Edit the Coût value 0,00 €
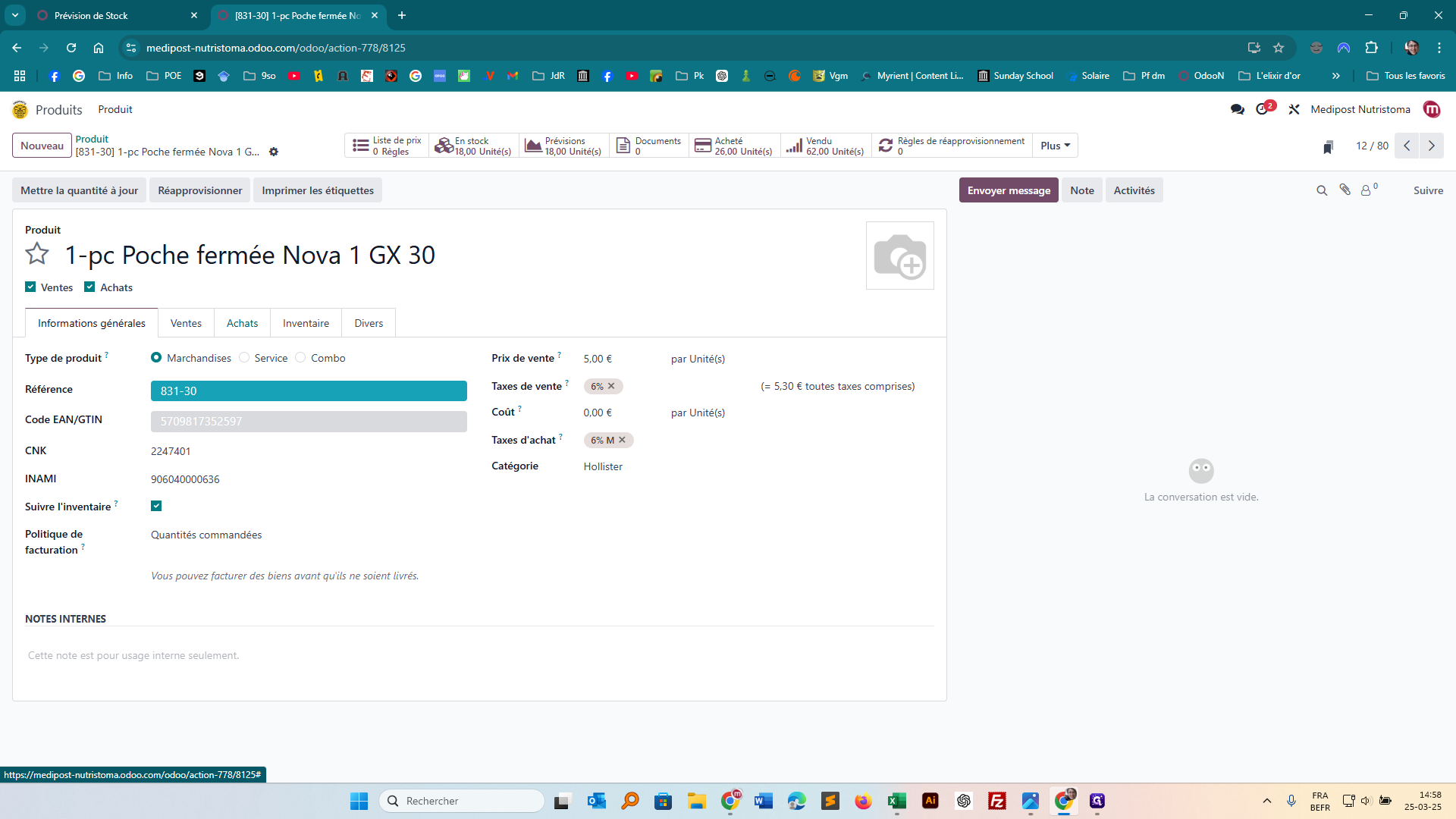 (598, 413)
